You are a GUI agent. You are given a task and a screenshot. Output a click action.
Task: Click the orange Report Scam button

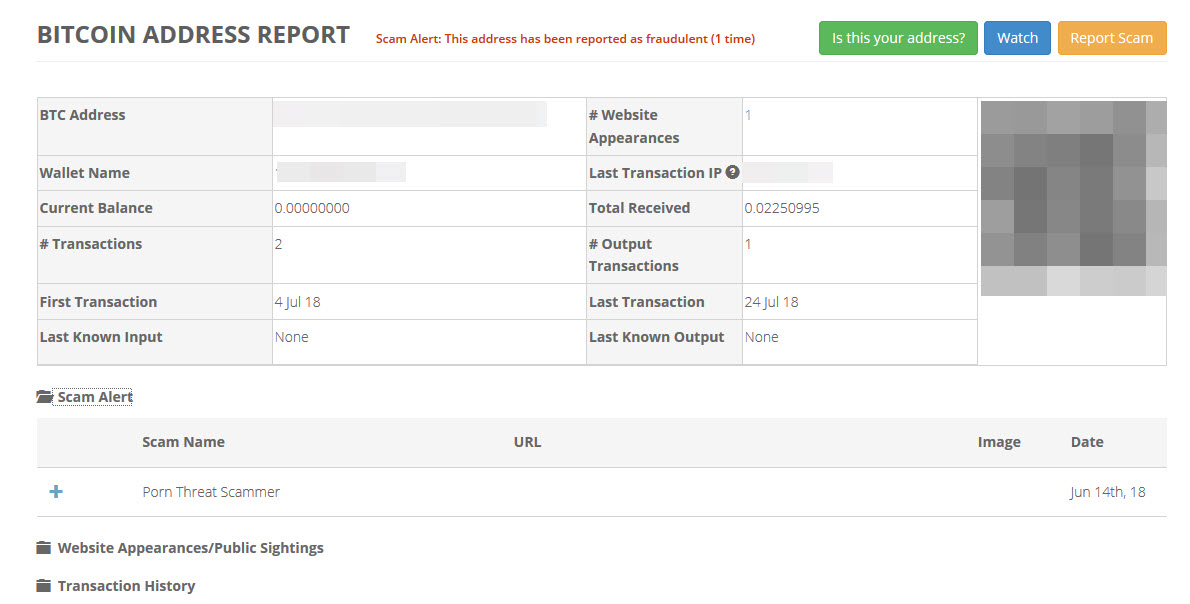point(1111,38)
